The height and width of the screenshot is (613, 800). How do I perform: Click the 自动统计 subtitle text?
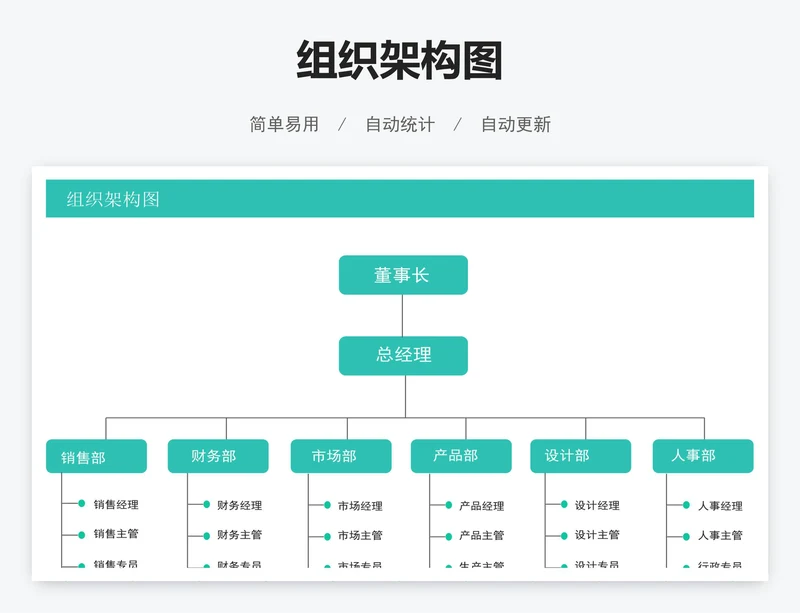[400, 125]
